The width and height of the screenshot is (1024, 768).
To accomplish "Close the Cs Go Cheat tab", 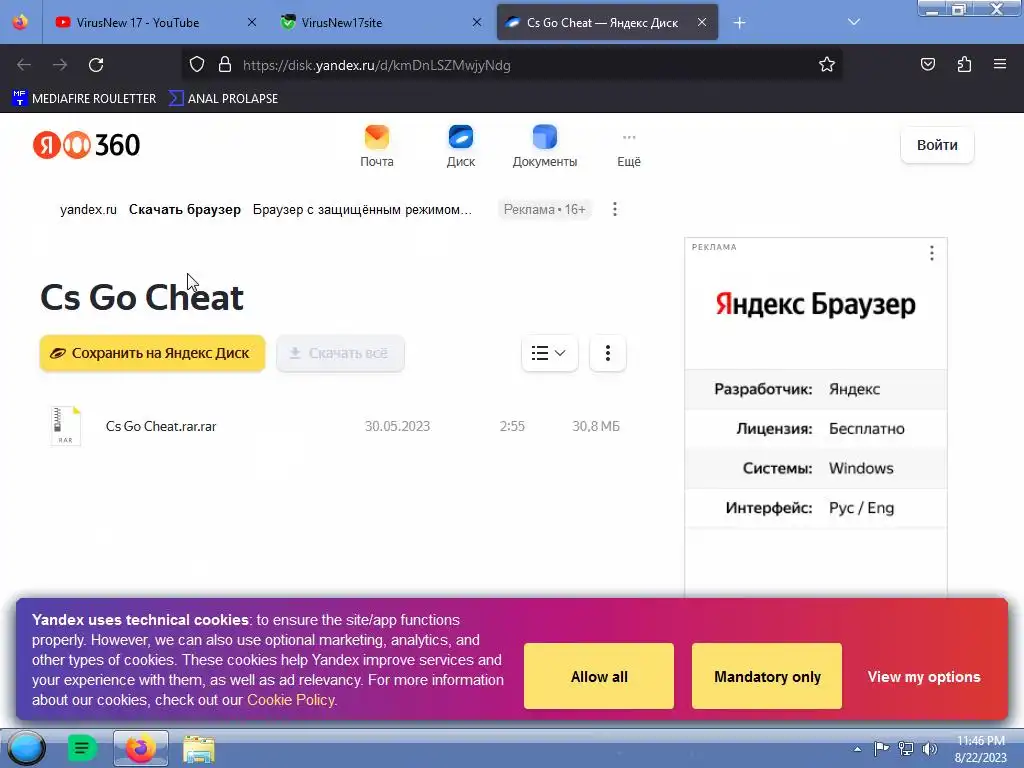I will tap(701, 22).
